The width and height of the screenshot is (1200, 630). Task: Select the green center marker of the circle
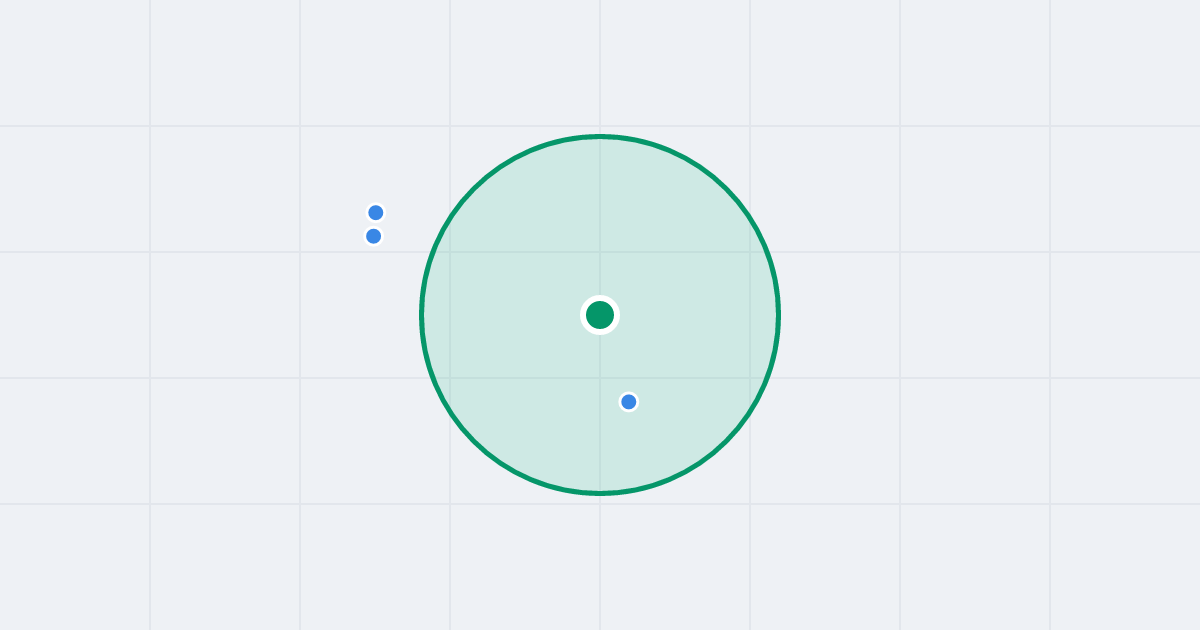[600, 315]
